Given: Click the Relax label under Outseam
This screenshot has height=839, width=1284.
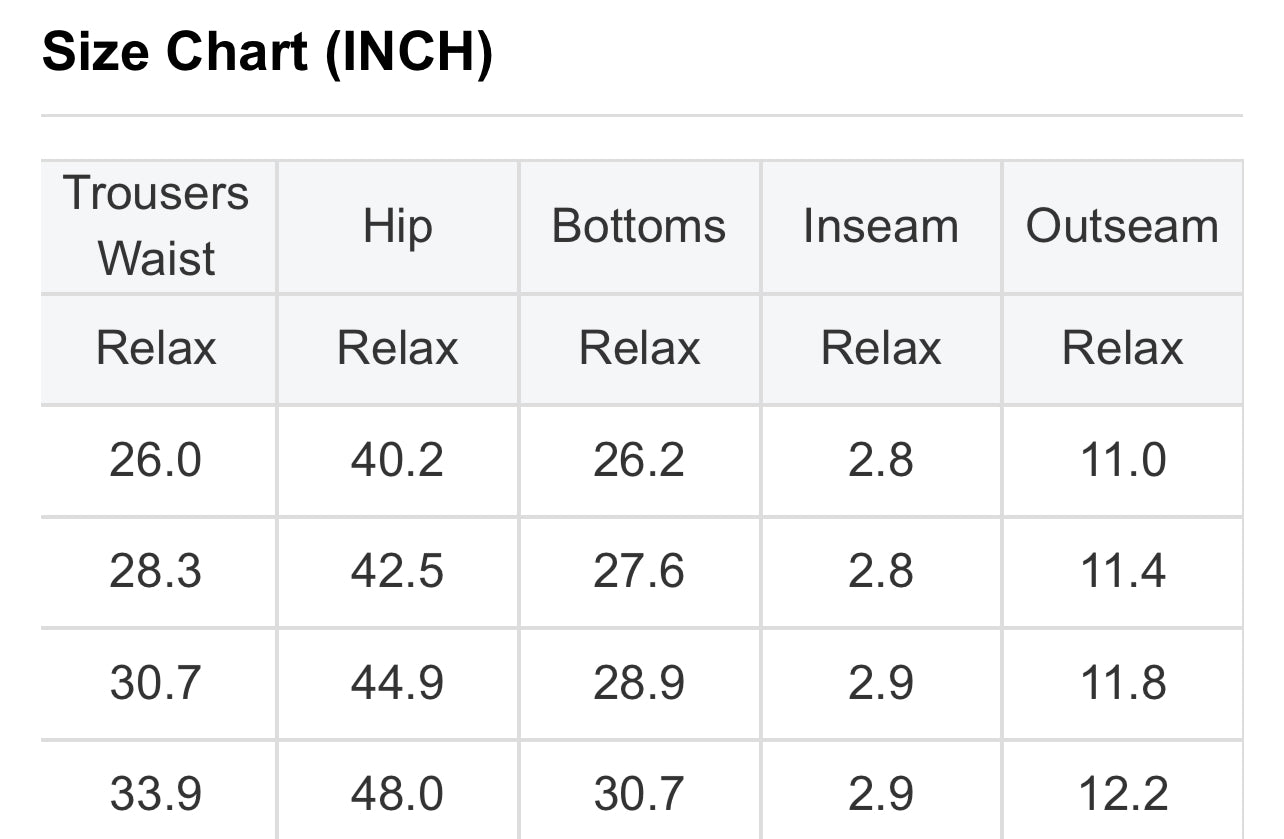Looking at the screenshot, I should pos(1122,348).
